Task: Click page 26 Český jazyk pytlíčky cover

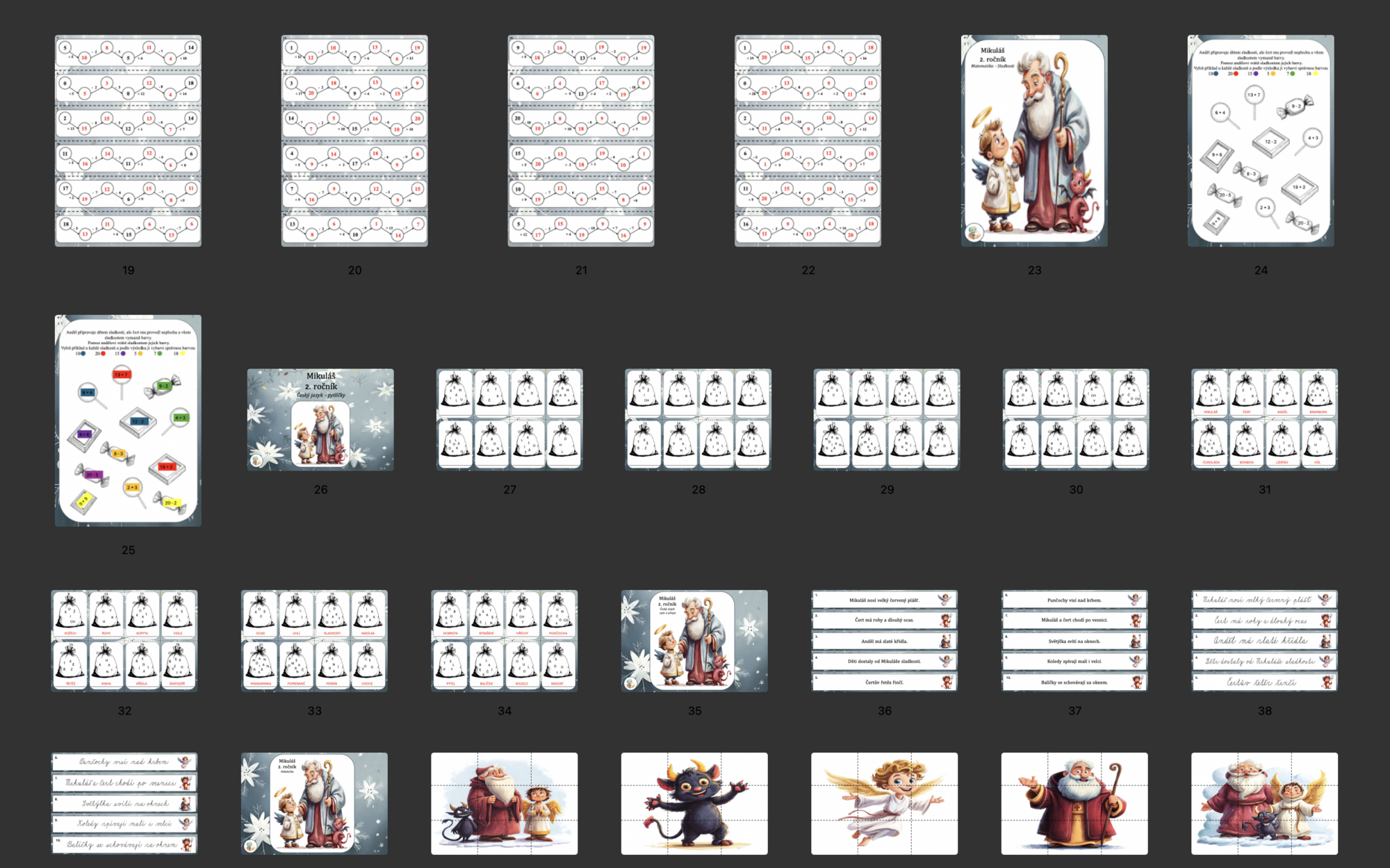Action: pyautogui.click(x=320, y=419)
